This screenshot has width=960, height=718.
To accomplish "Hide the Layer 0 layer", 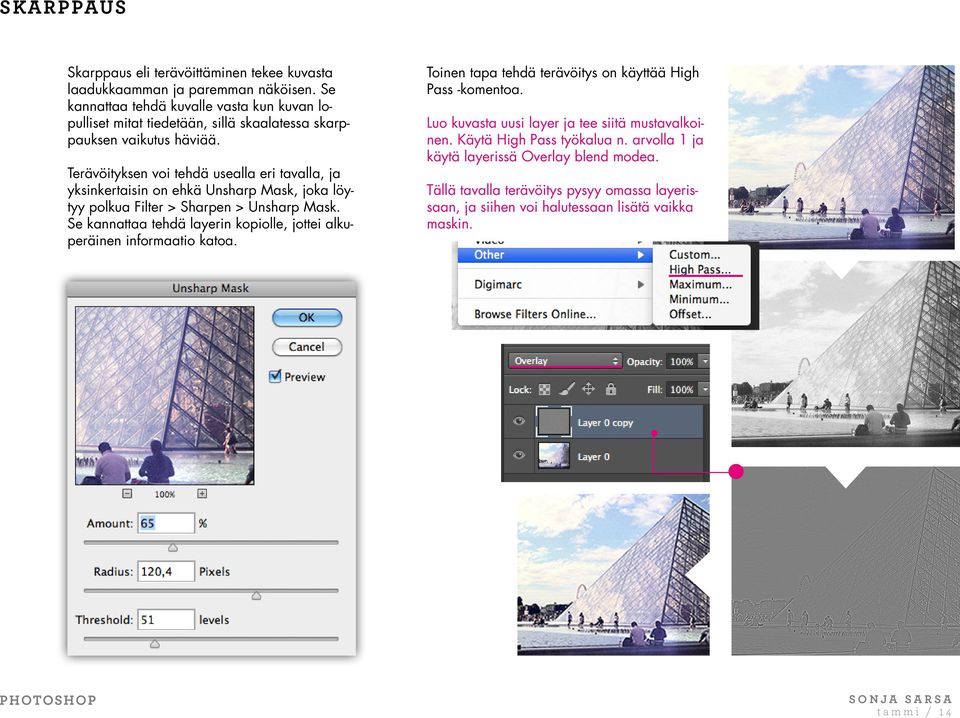I will (519, 455).
